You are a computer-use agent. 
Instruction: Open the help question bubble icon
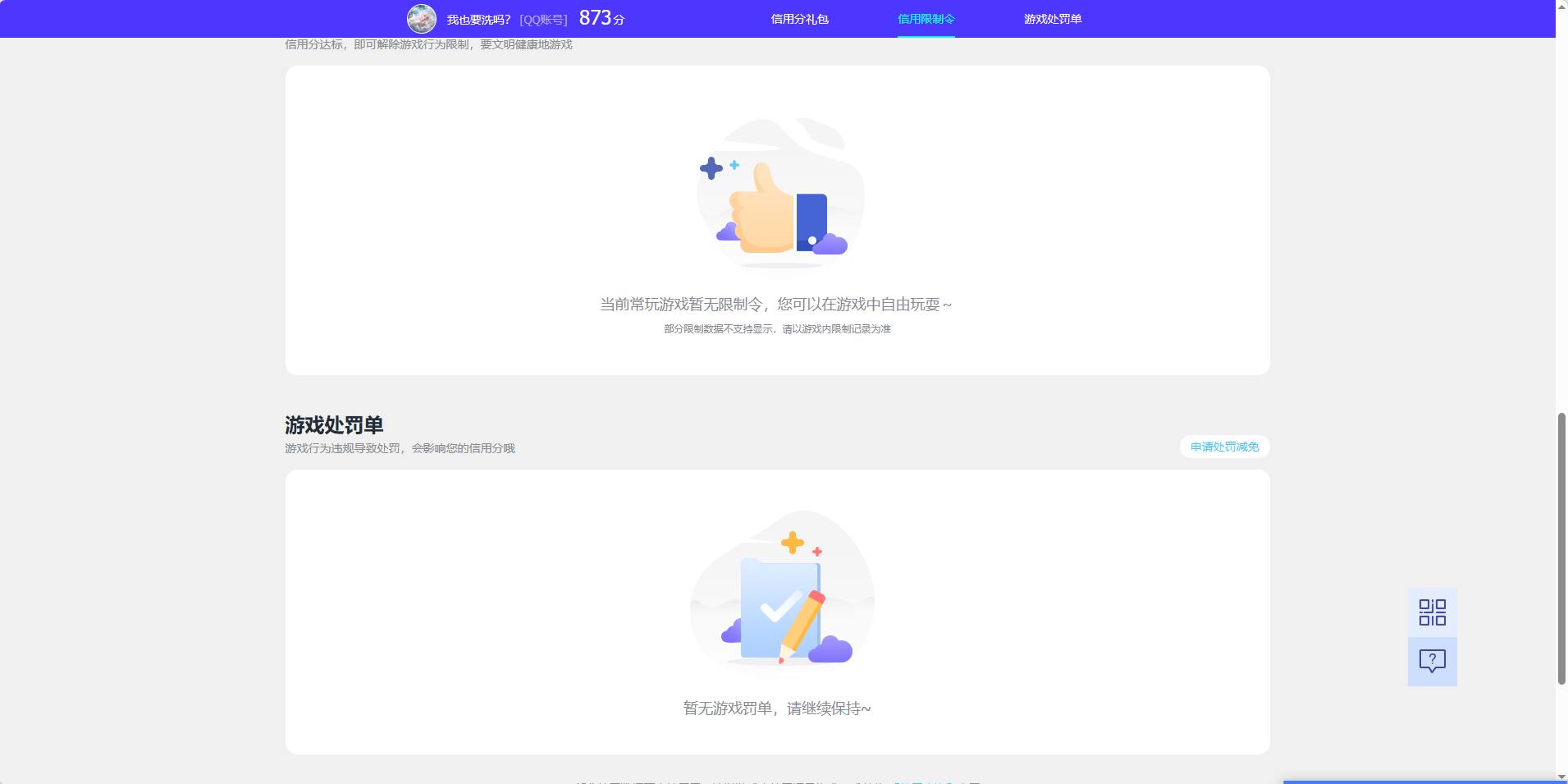pos(1432,662)
